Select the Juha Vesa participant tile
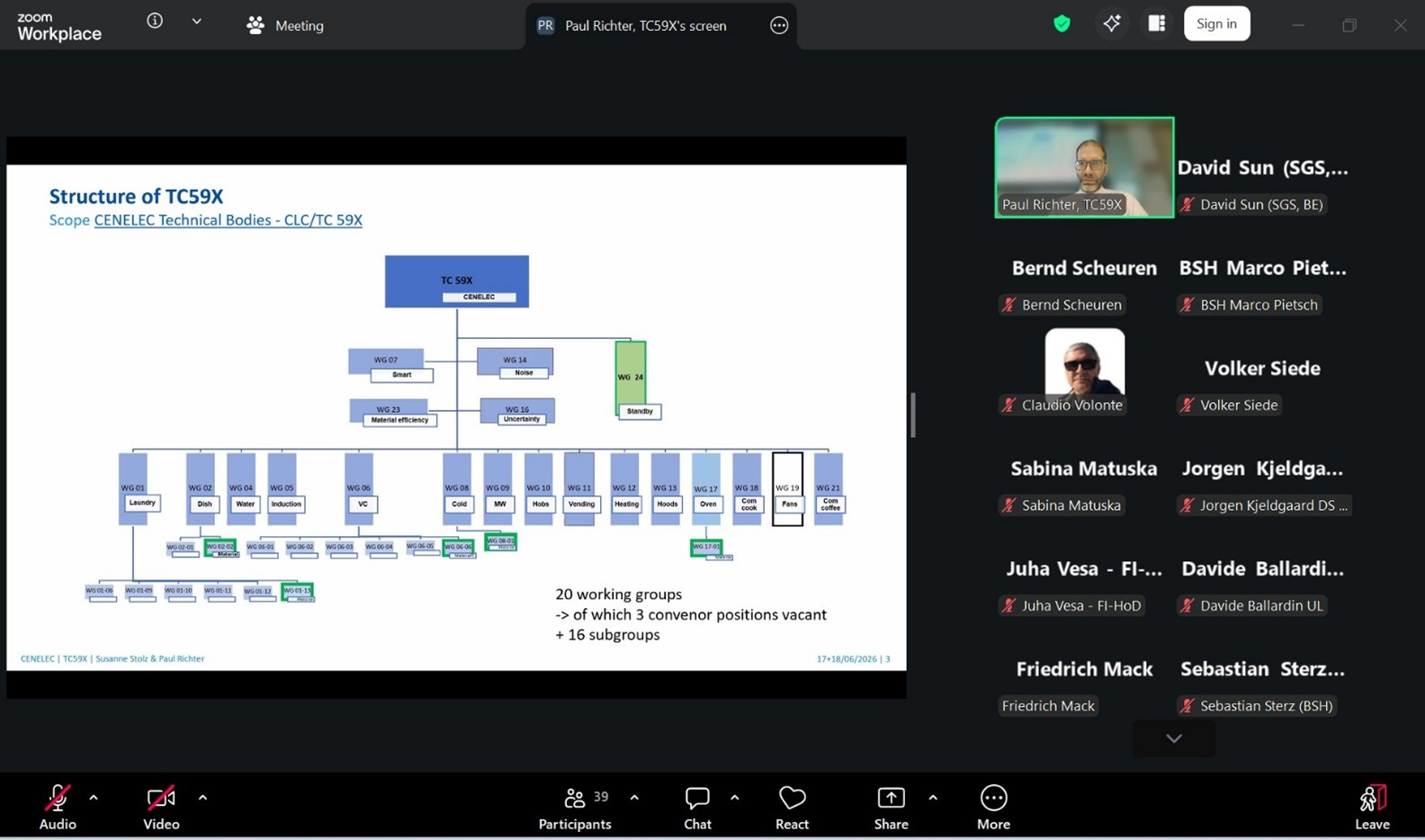This screenshot has height=840, width=1425. (x=1084, y=568)
